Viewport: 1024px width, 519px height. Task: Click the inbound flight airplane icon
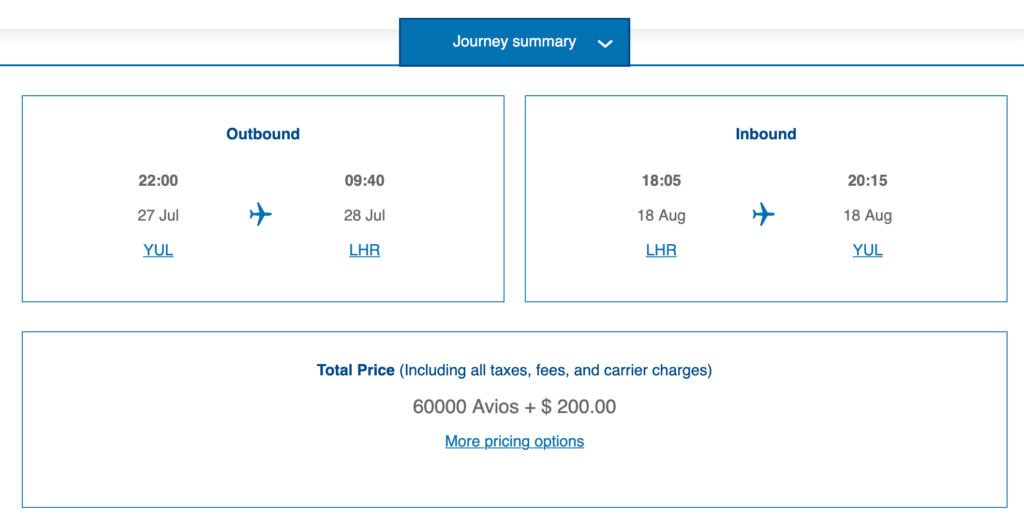tap(764, 215)
